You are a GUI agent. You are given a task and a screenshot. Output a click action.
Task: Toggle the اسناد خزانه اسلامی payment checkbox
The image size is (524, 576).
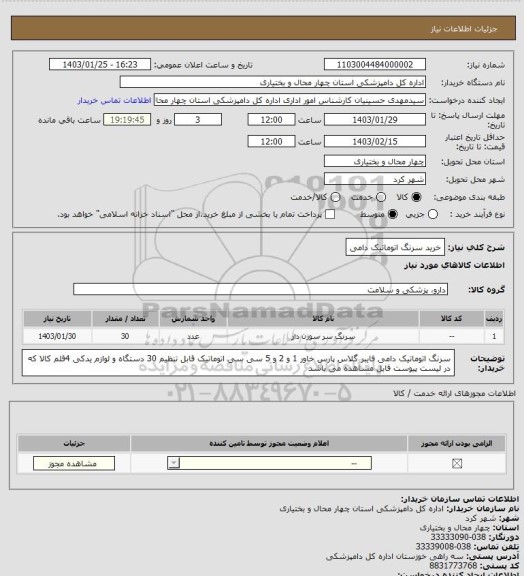[x=330, y=214]
